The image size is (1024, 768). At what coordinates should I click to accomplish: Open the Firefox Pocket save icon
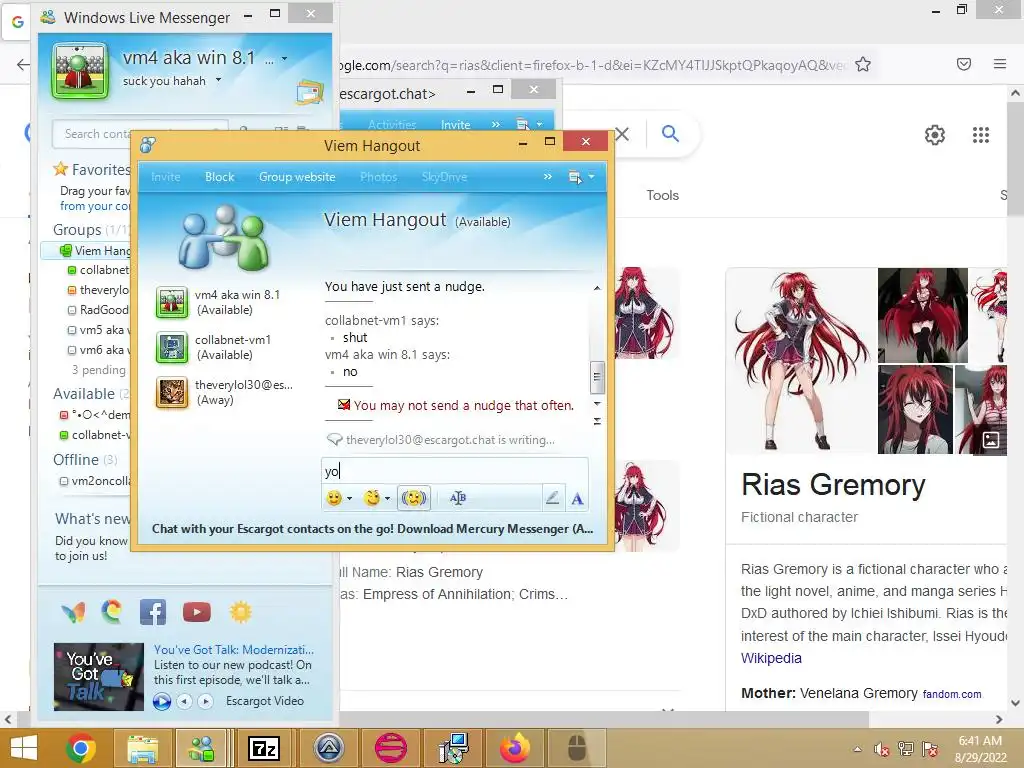964,64
